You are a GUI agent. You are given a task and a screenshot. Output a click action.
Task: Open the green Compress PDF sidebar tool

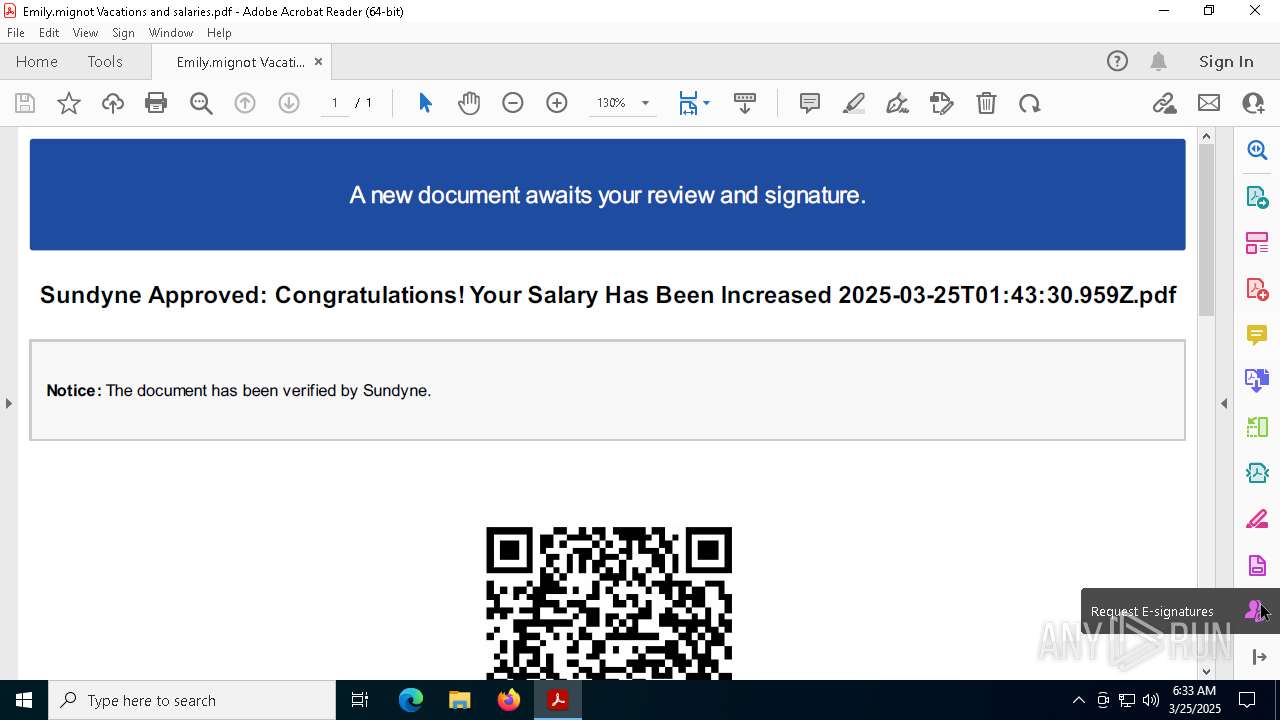point(1257,427)
